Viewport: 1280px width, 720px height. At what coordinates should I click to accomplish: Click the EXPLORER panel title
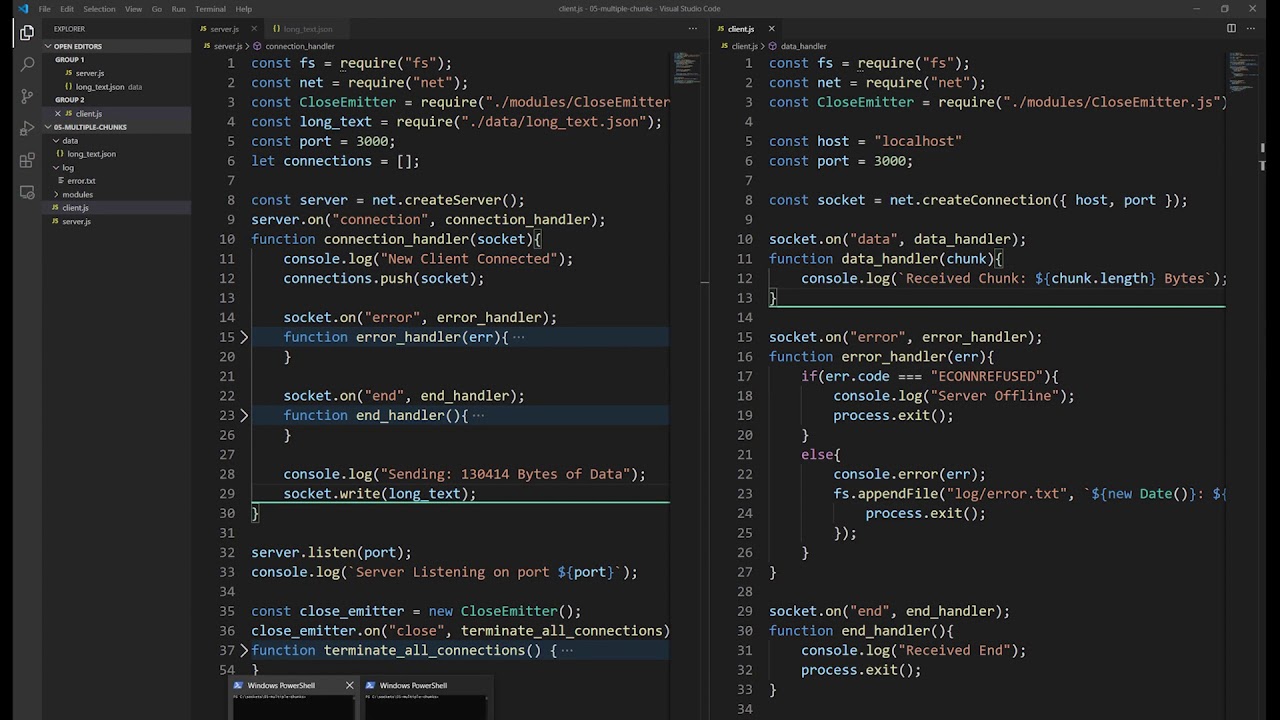click(69, 29)
